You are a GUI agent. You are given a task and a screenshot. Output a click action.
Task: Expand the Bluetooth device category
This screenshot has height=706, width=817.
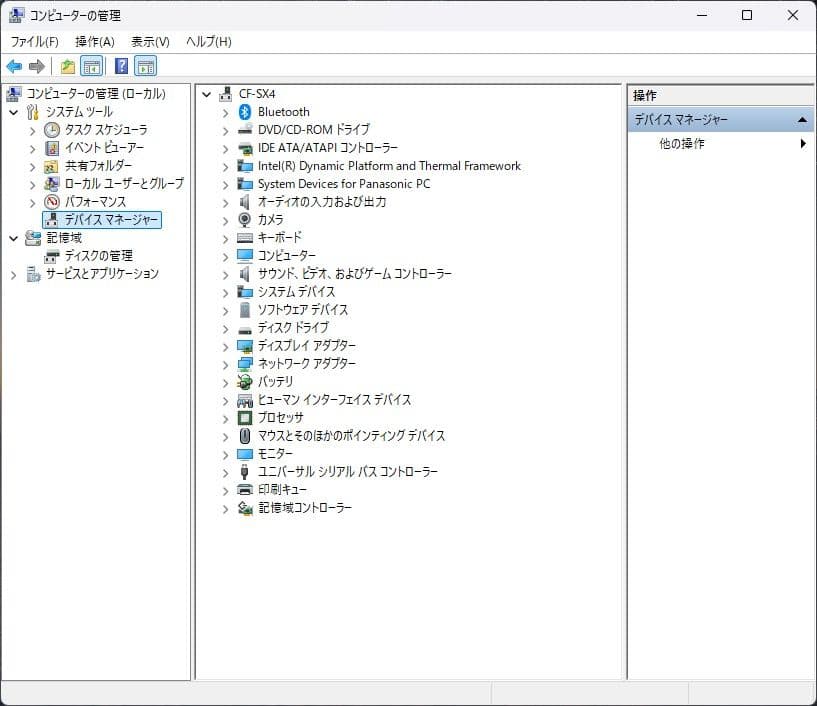click(x=224, y=112)
